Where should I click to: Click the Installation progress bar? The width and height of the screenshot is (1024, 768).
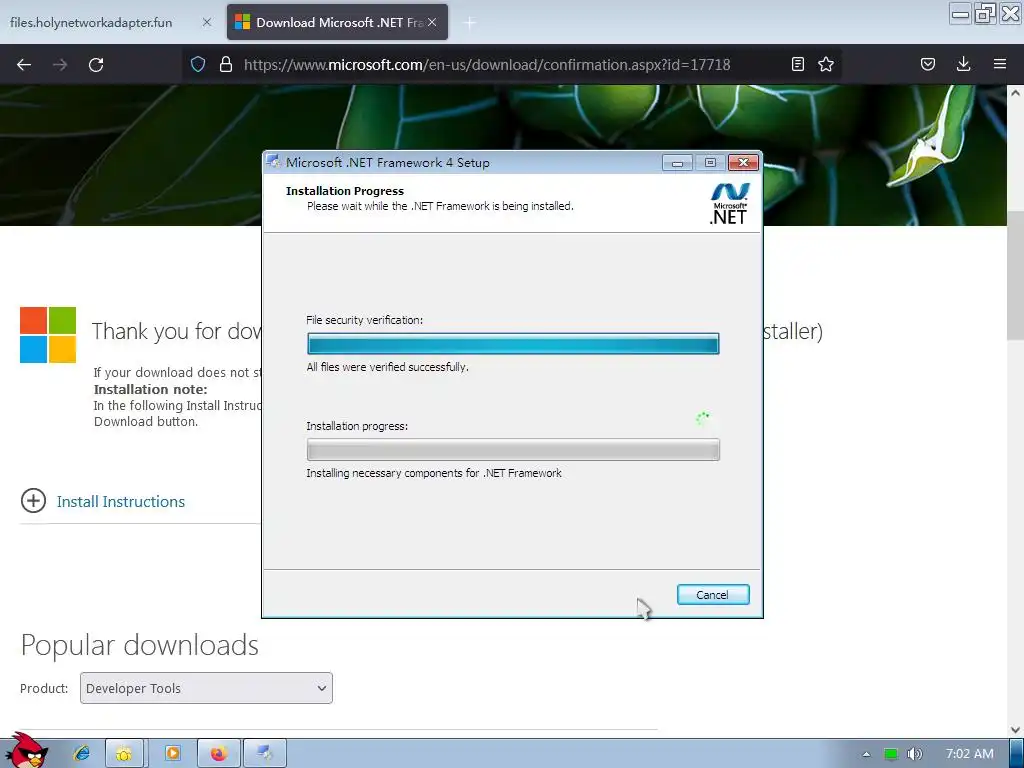click(513, 449)
